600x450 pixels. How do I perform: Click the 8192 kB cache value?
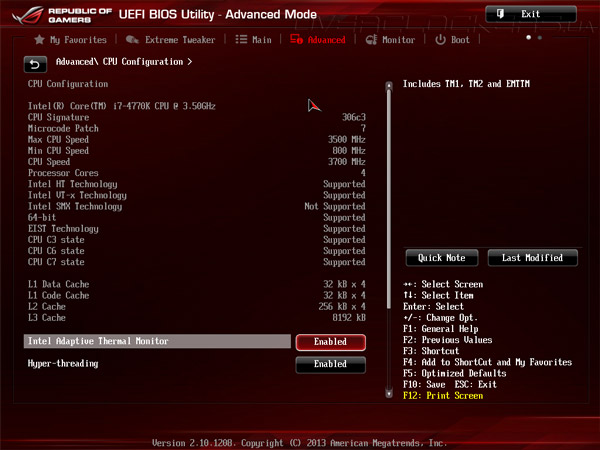(349, 318)
